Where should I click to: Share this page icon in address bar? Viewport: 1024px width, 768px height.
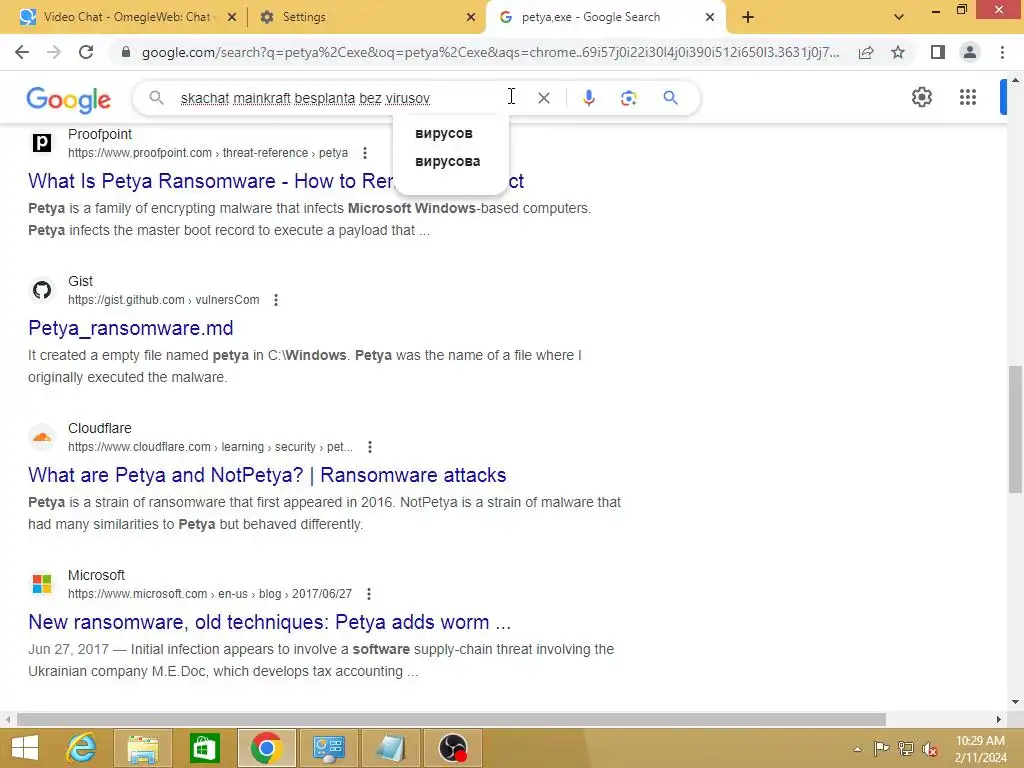[866, 52]
